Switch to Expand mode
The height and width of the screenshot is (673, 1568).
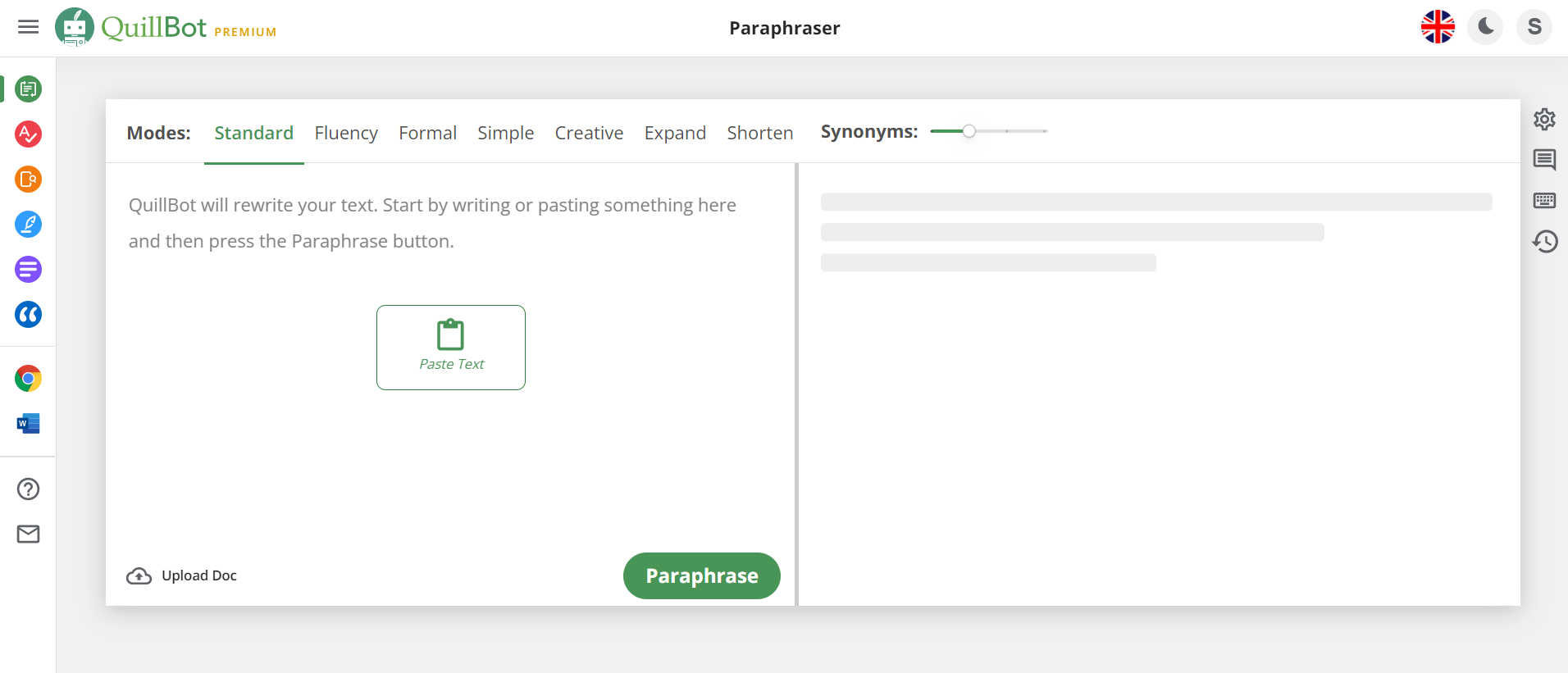pyautogui.click(x=675, y=133)
